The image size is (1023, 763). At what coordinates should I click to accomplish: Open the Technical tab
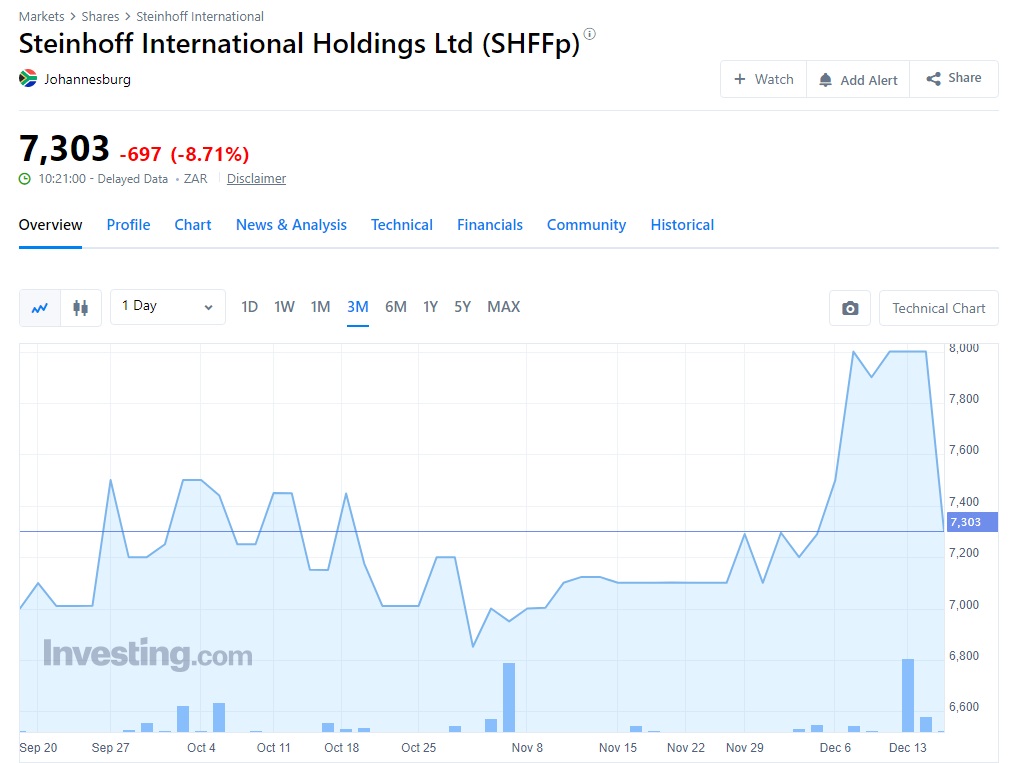(401, 225)
